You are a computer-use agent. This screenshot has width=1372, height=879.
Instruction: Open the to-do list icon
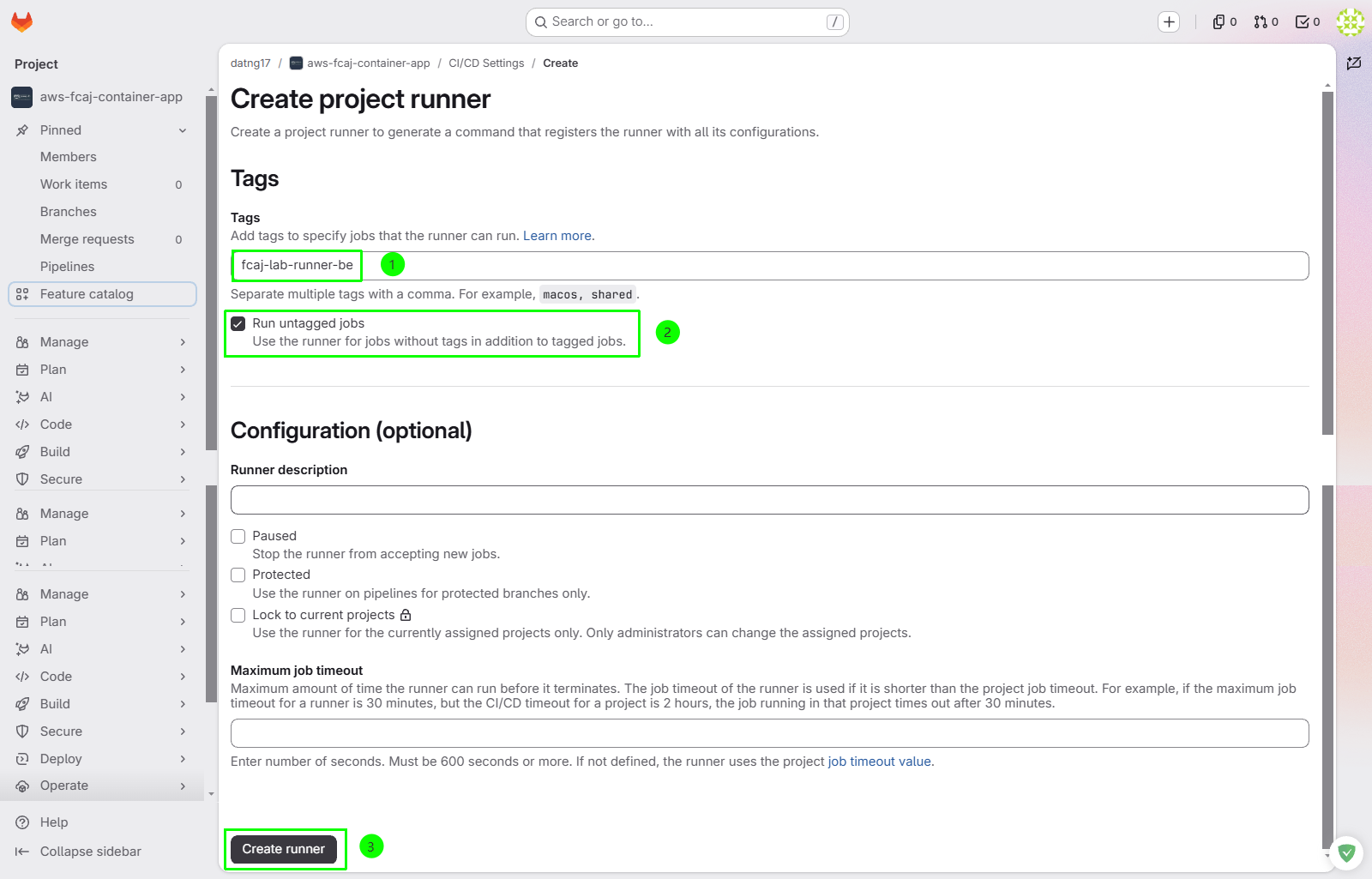[1307, 22]
